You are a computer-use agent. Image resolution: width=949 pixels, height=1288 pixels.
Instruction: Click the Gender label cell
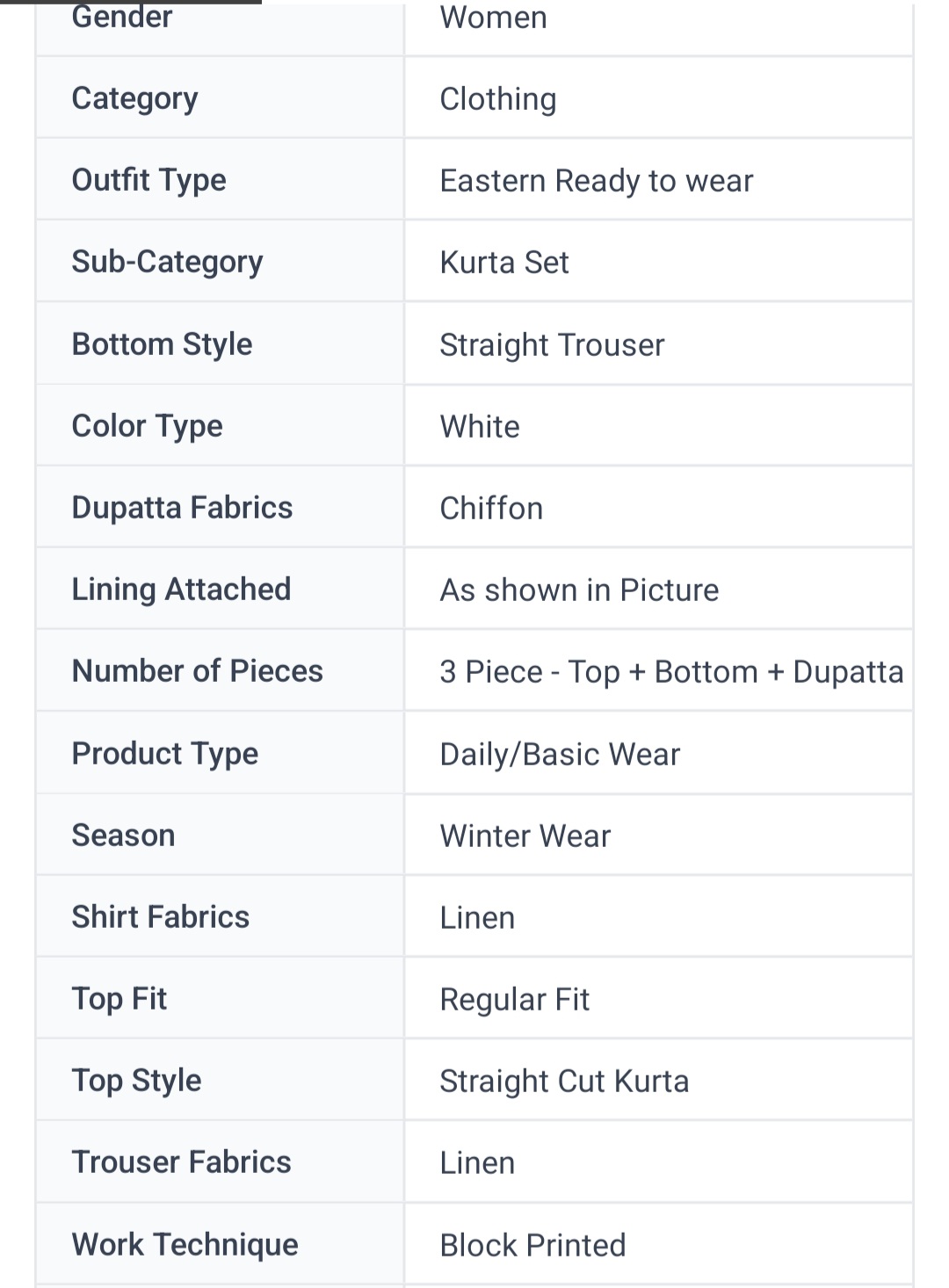pyautogui.click(x=122, y=18)
